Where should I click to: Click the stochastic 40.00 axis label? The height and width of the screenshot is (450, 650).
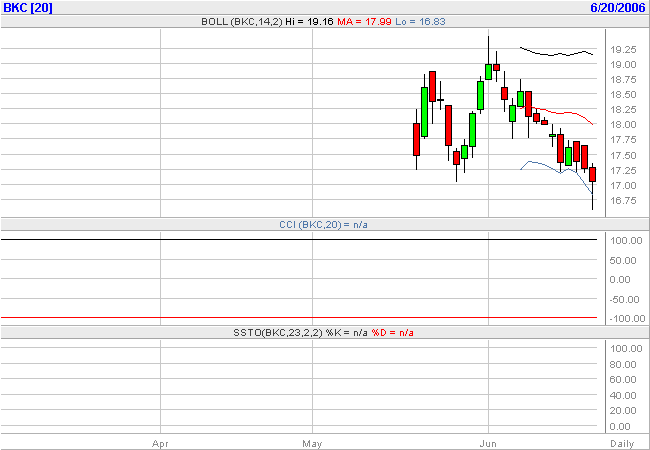coord(623,395)
